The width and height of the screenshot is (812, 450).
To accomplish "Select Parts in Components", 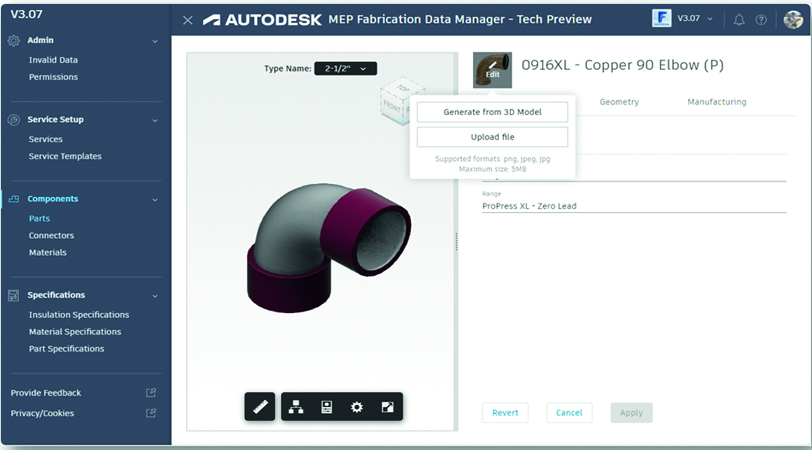I will tap(39, 218).
